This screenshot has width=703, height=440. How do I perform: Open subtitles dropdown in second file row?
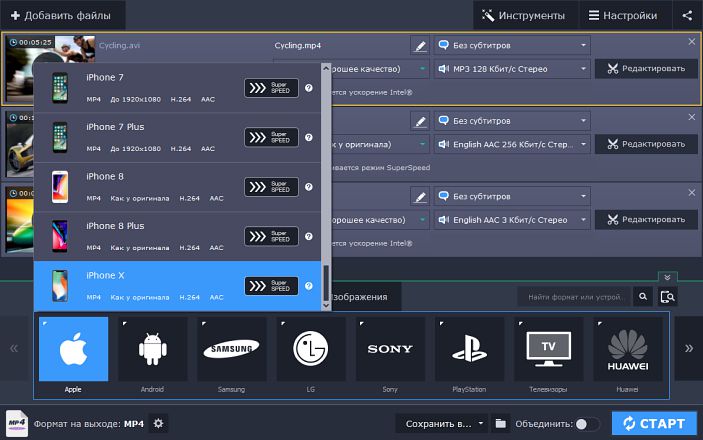pos(512,121)
